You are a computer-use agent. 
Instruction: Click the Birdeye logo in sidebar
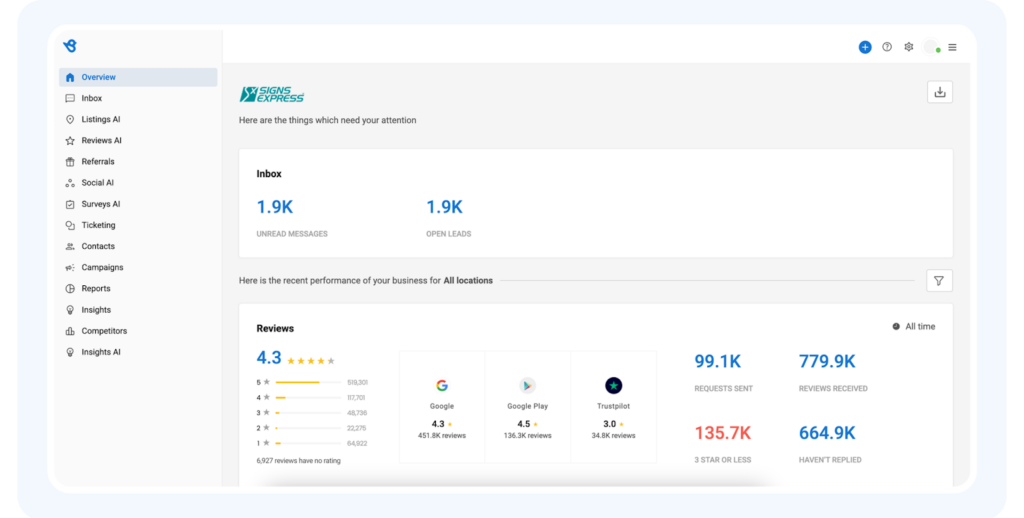coord(69,46)
